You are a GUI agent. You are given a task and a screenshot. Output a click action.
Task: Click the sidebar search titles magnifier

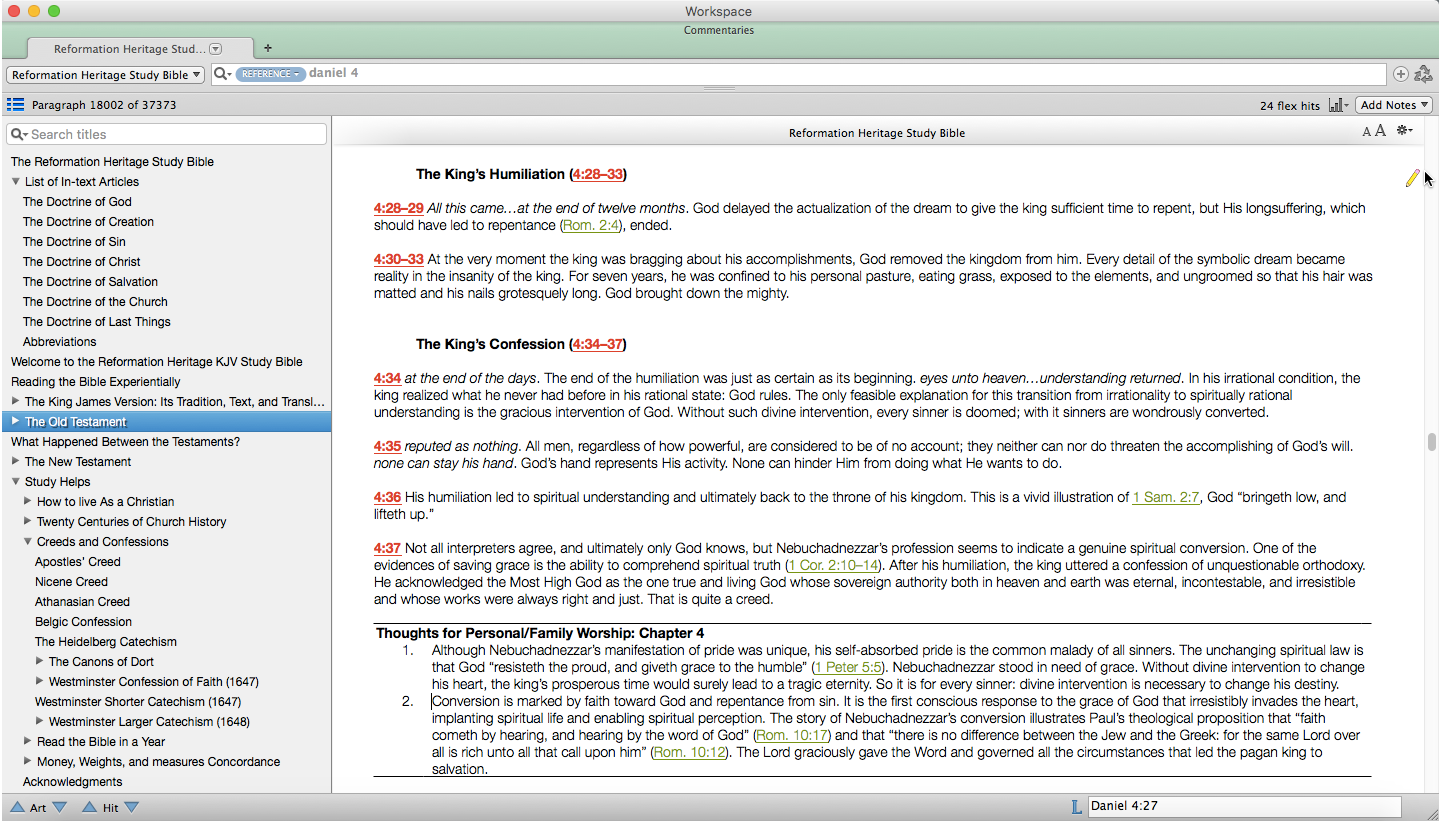pos(18,134)
